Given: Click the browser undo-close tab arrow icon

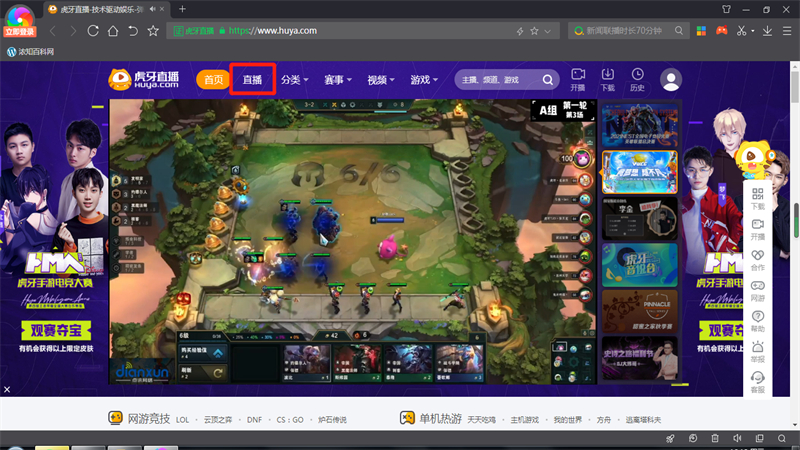Looking at the screenshot, I should (x=133, y=31).
